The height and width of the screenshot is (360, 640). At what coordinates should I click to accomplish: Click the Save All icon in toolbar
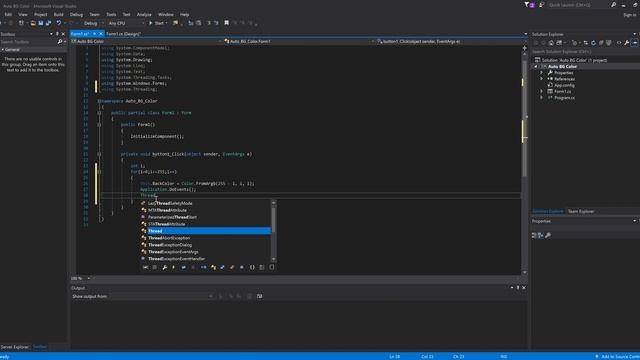click(48, 23)
